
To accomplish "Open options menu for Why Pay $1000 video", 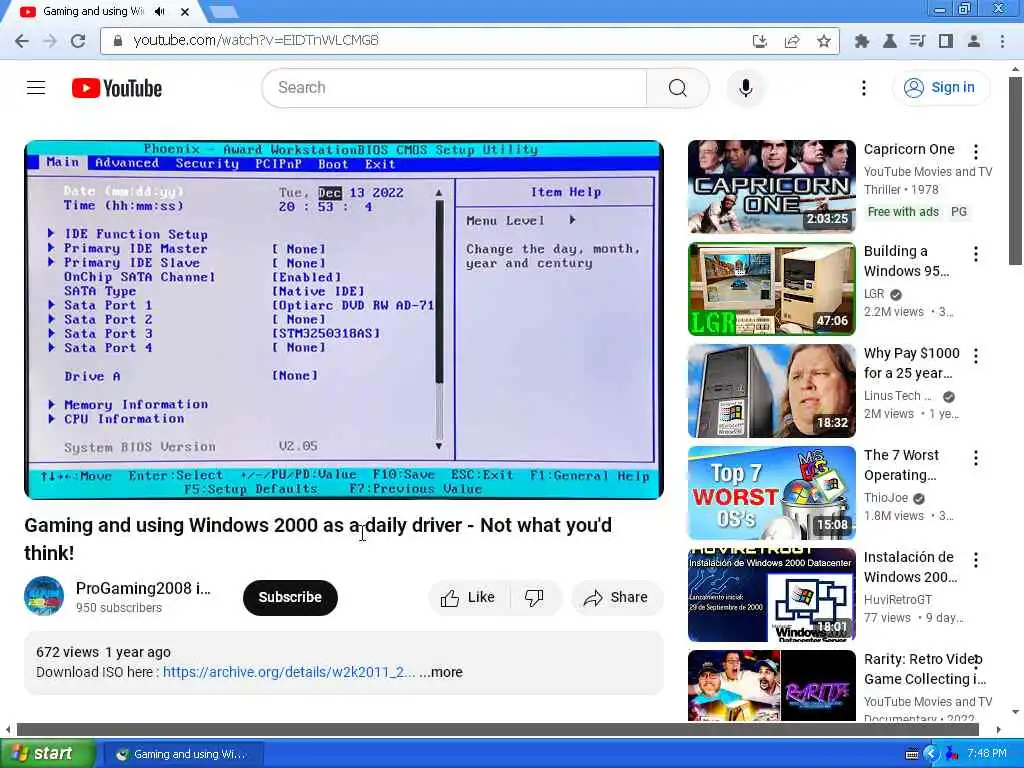I will click(976, 356).
